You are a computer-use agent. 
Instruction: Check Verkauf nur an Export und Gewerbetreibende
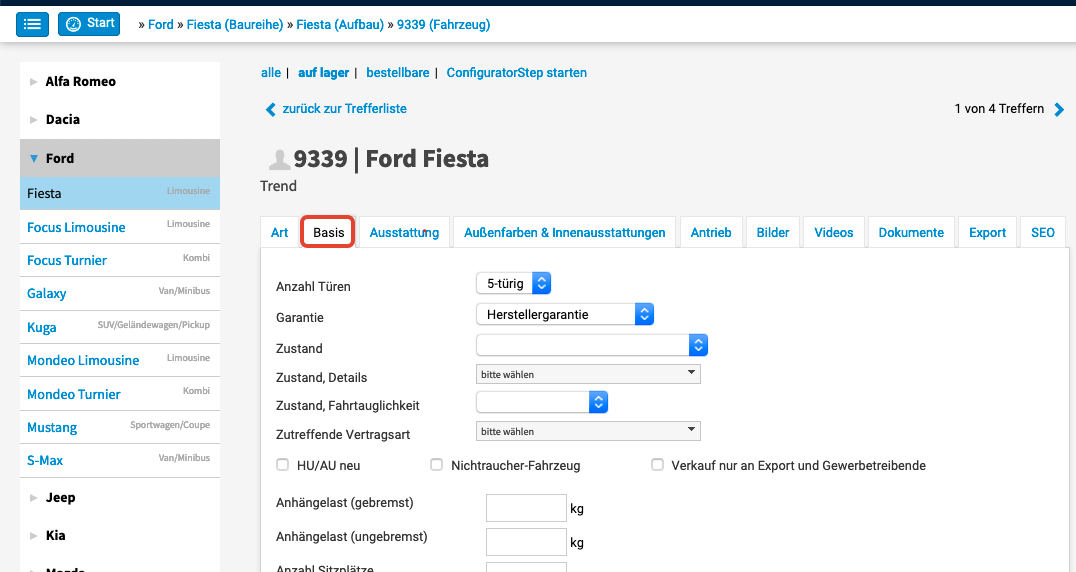tap(657, 465)
